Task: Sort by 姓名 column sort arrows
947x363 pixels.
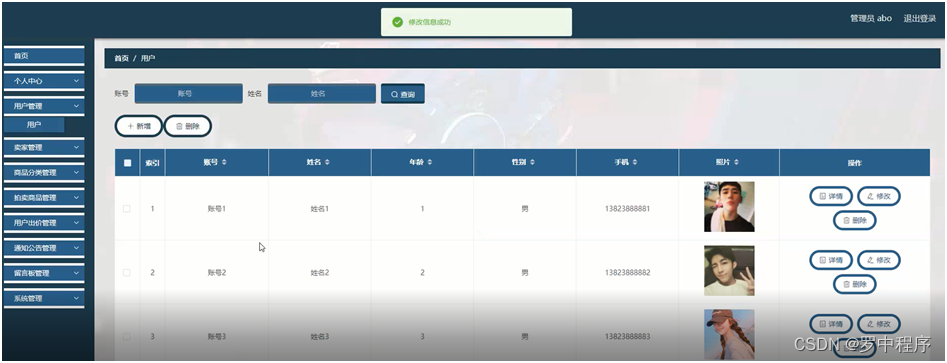Action: pyautogui.click(x=327, y=162)
